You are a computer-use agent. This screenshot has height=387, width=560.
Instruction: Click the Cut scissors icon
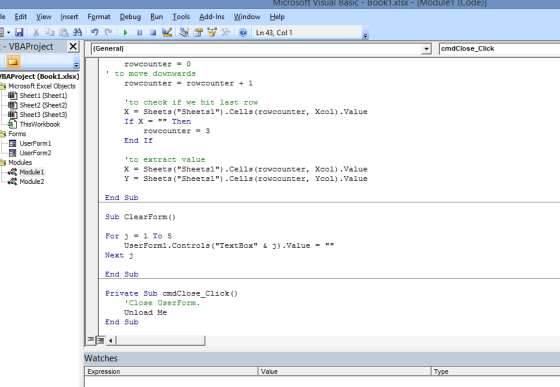click(x=36, y=32)
